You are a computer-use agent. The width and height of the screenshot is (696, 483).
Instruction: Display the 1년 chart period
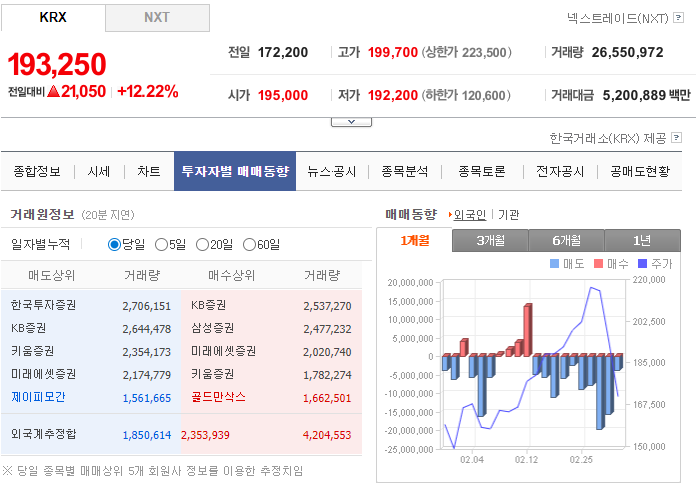click(x=642, y=240)
